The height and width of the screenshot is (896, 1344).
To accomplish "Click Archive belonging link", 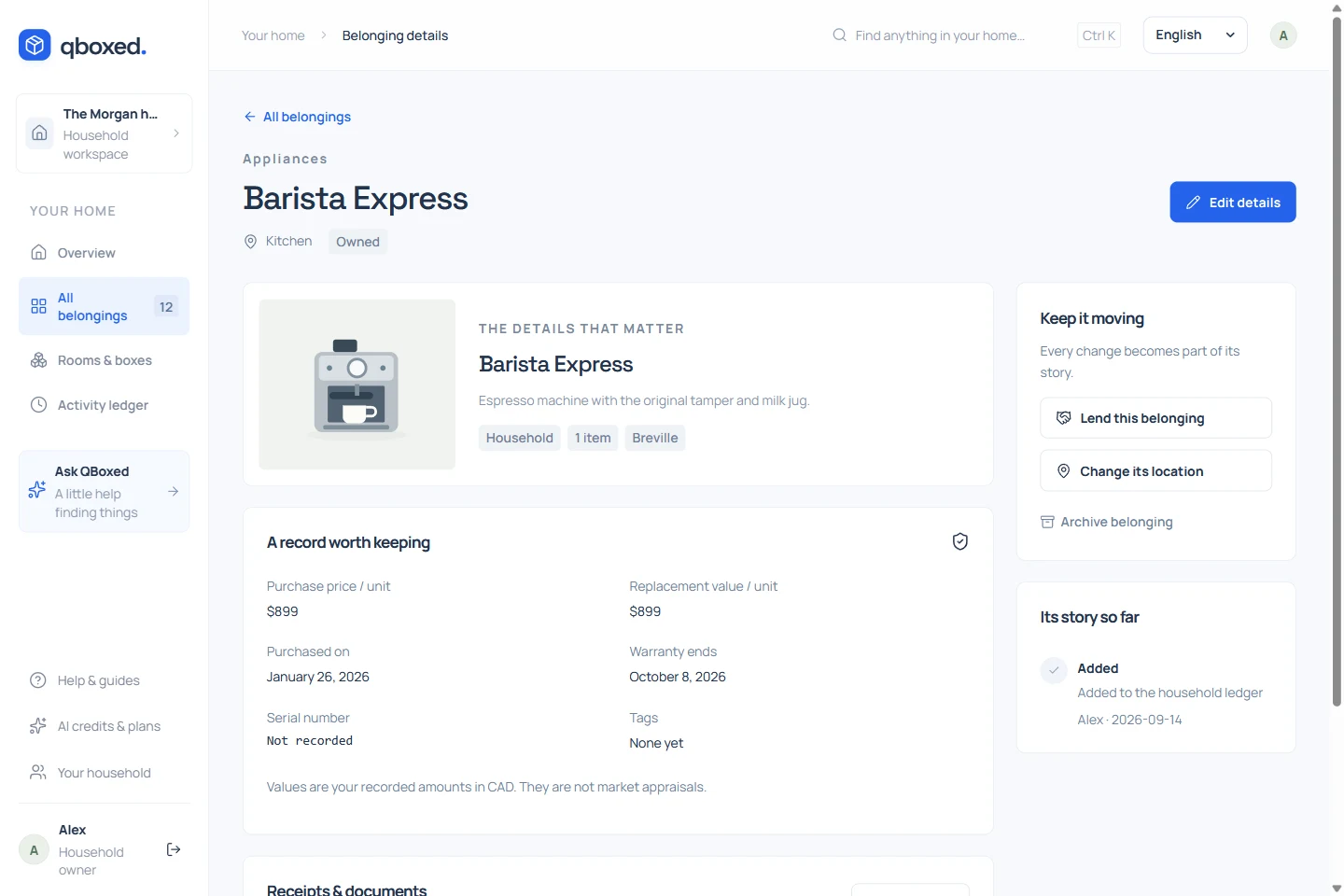I will 1107,522.
